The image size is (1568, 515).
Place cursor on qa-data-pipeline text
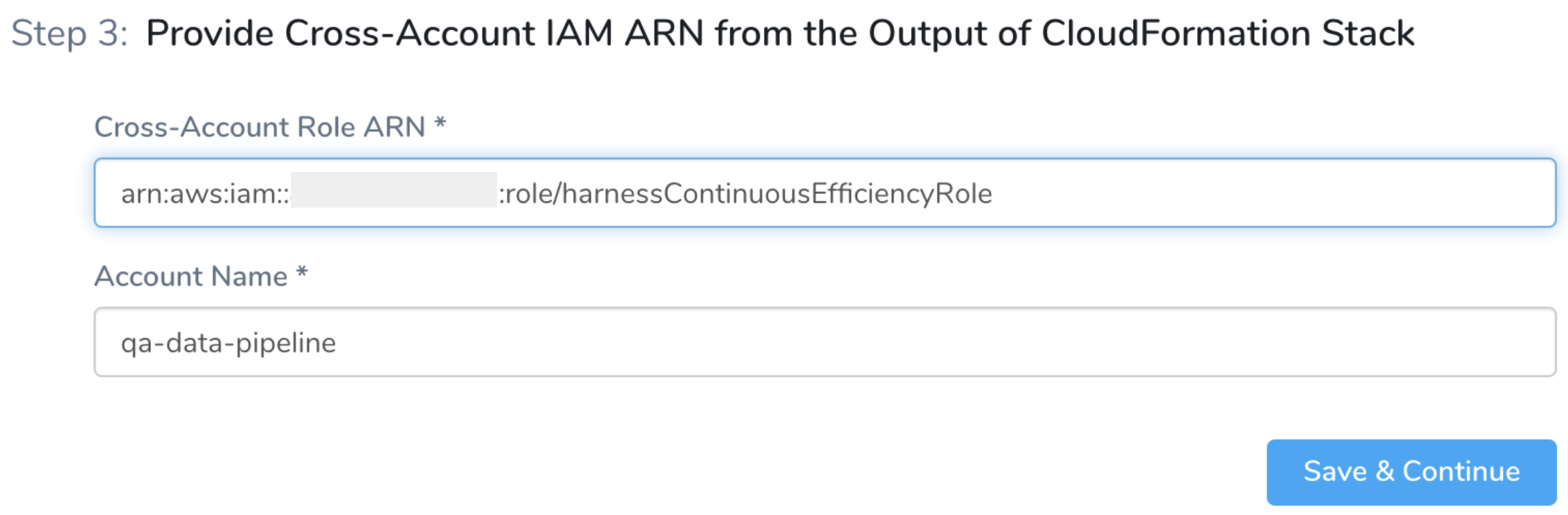coord(228,343)
